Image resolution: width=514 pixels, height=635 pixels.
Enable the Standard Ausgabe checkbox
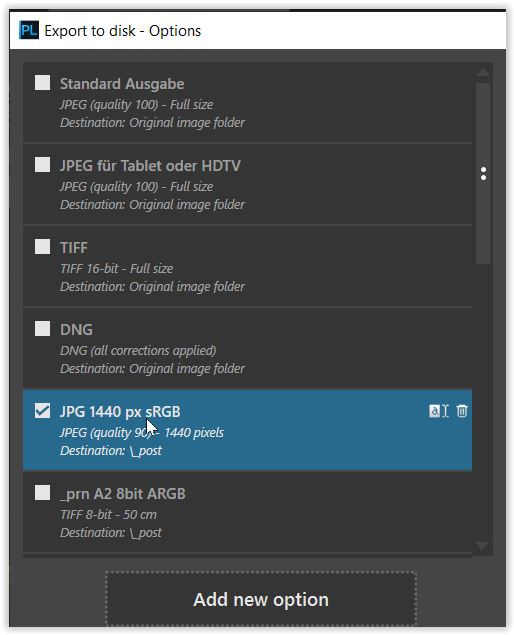click(x=43, y=83)
